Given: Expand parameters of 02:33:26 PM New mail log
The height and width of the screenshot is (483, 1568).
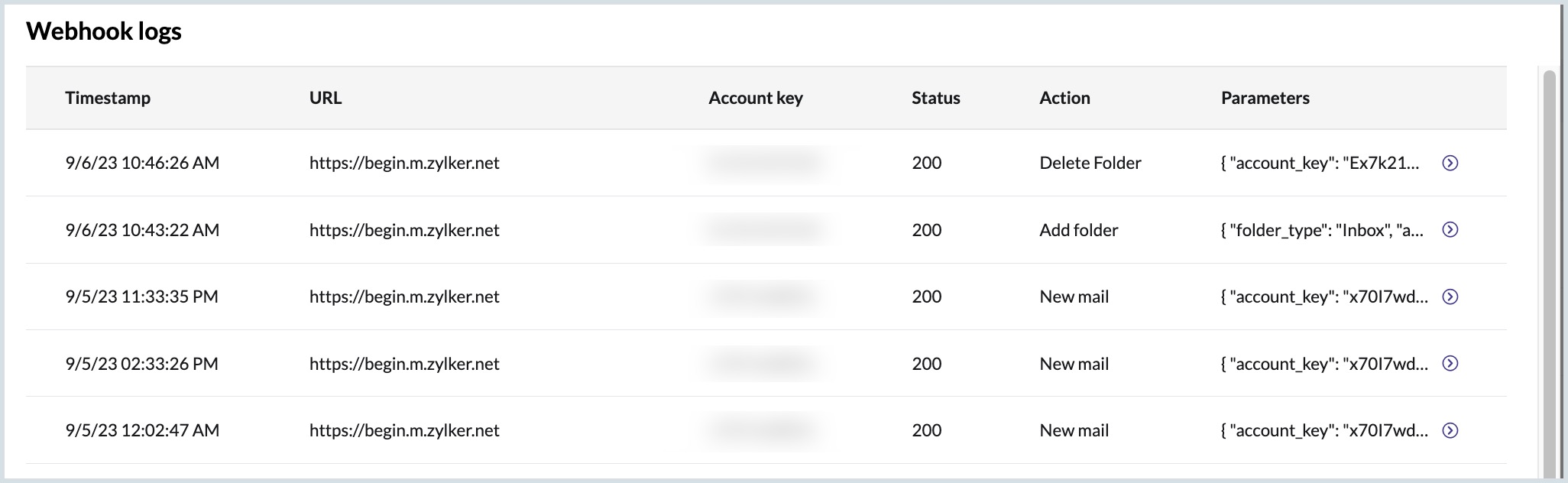Looking at the screenshot, I should [1450, 364].
